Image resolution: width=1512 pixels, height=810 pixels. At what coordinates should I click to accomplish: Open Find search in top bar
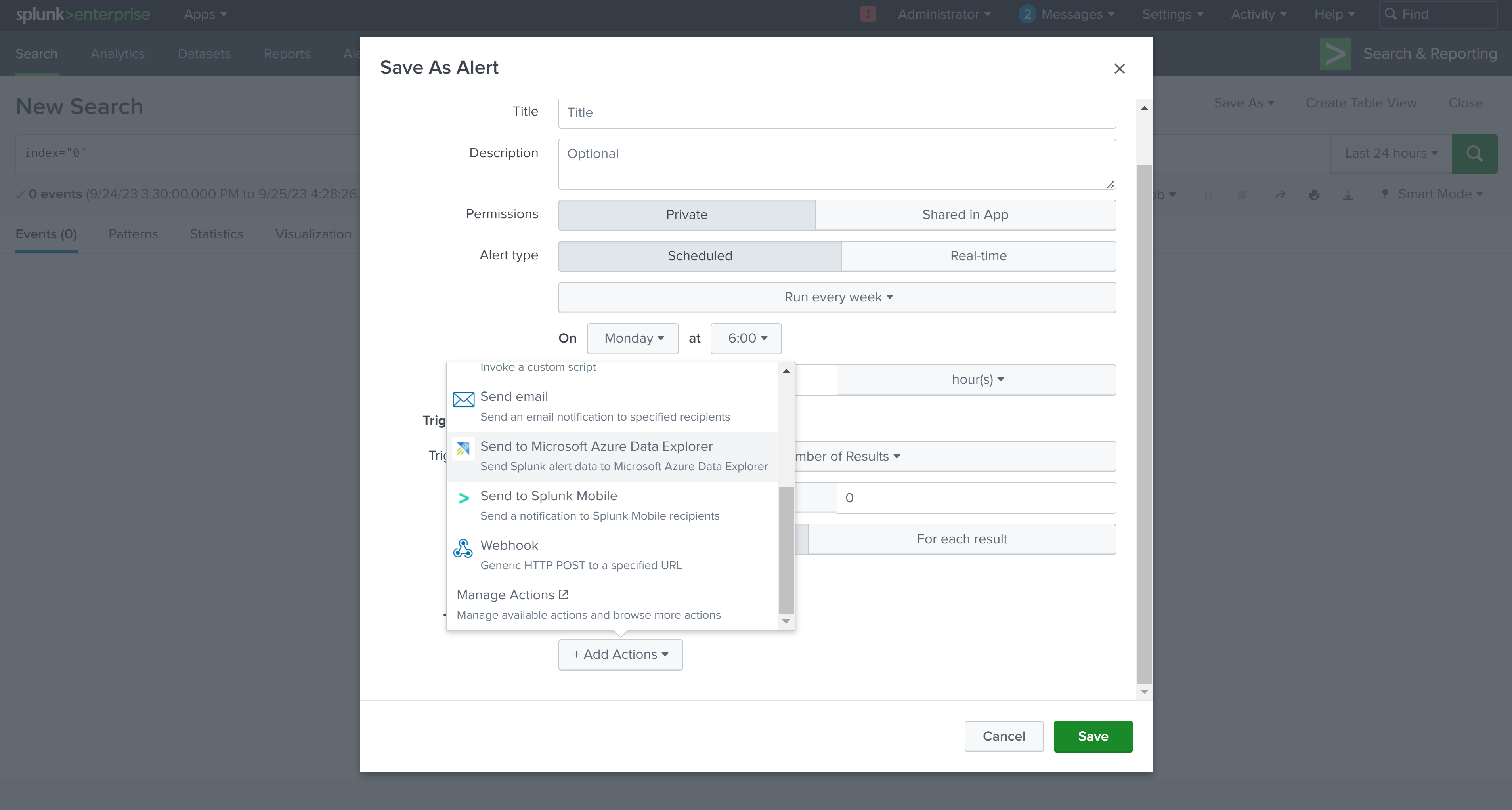(1439, 13)
